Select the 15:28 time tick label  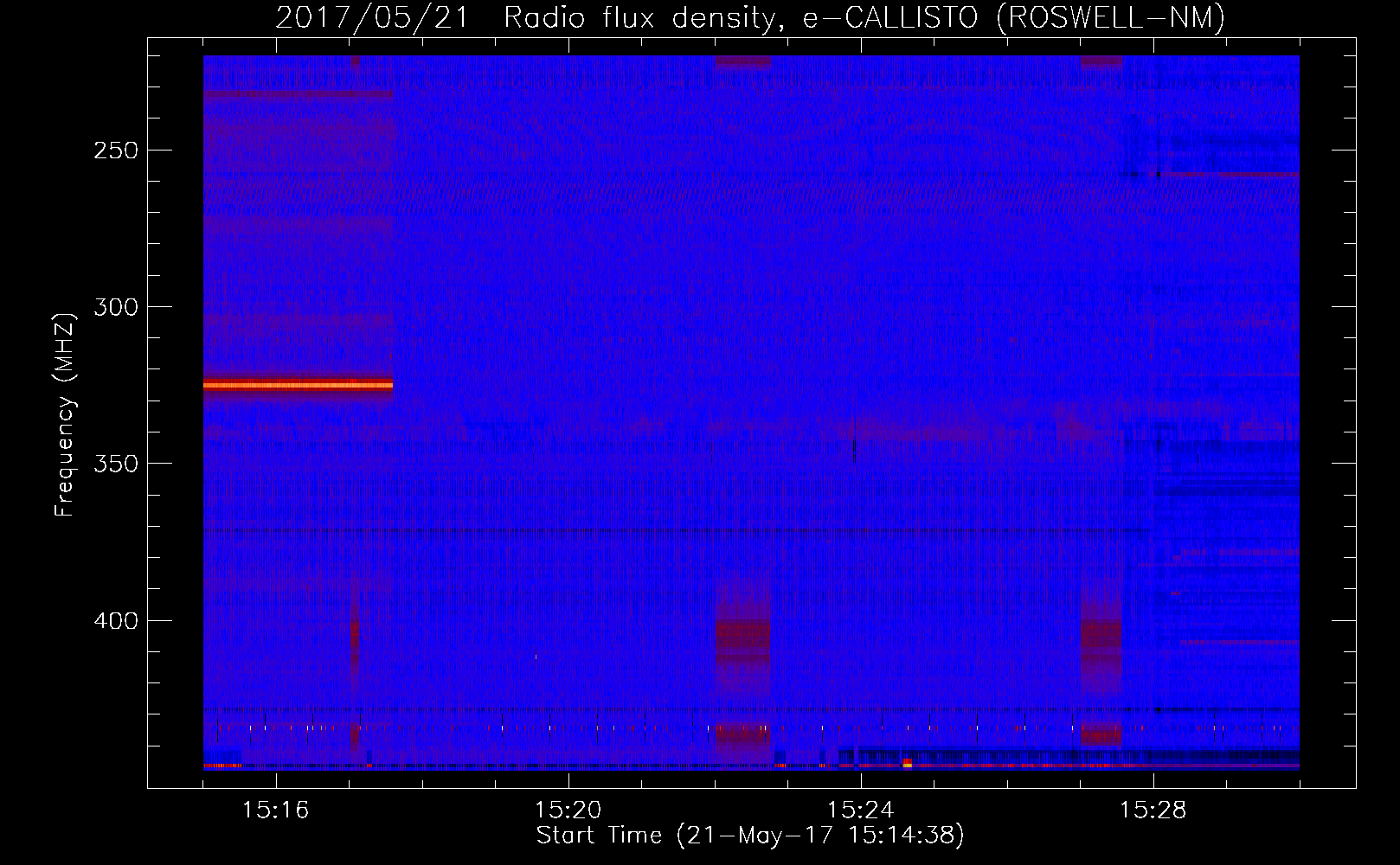1153,811
